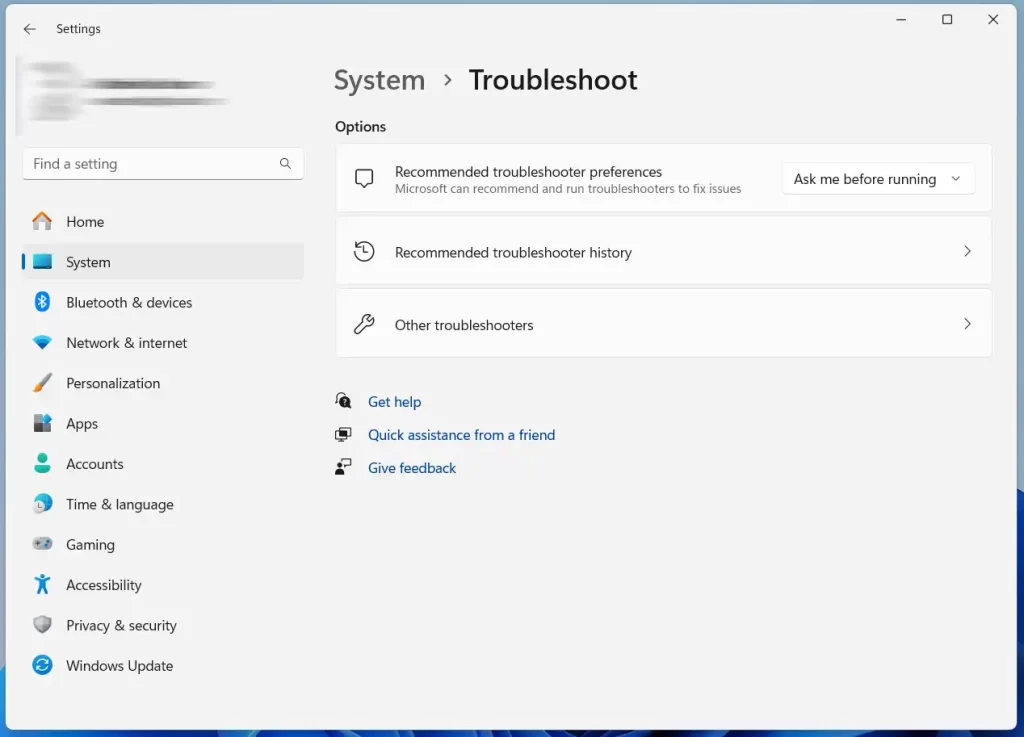Expand the Recommended troubleshooter history chevron
Viewport: 1024px width, 737px height.
967,251
